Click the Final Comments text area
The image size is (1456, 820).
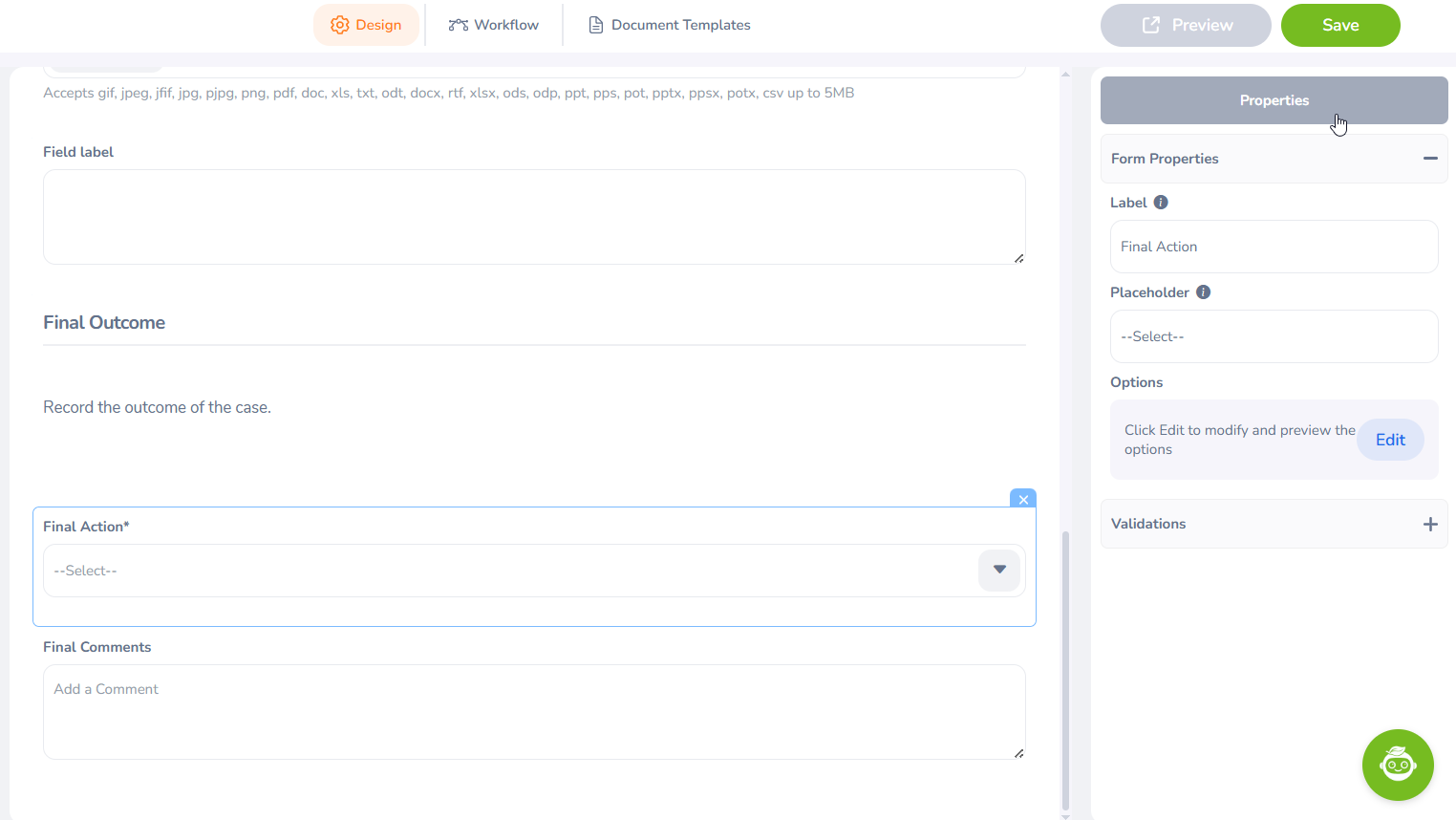tap(533, 712)
